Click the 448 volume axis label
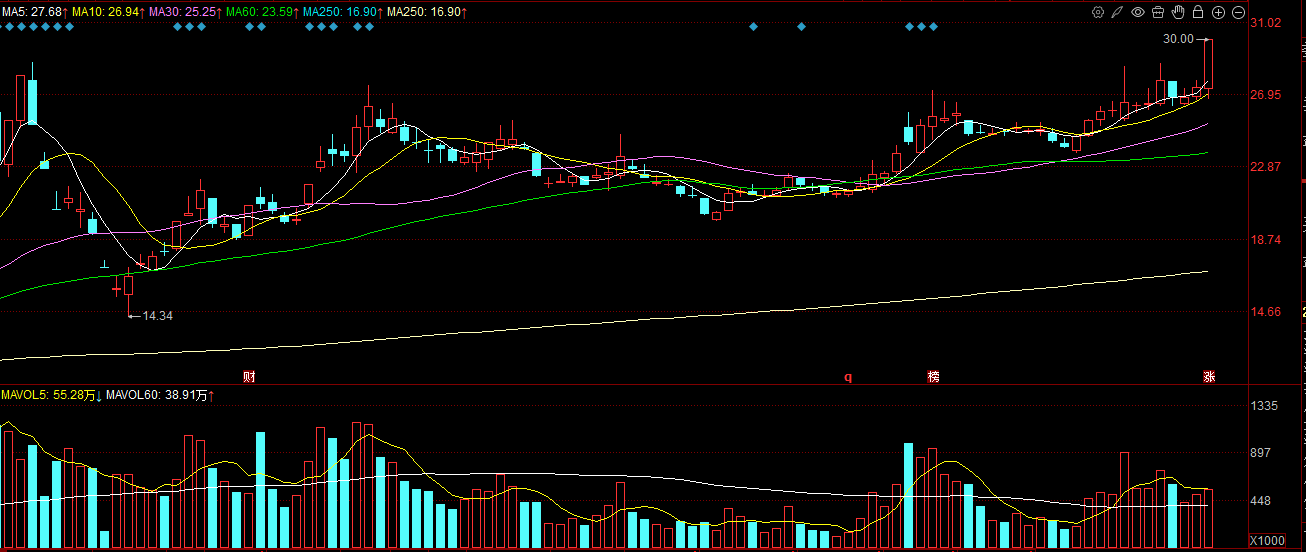The width and height of the screenshot is (1306, 552). coord(1262,501)
